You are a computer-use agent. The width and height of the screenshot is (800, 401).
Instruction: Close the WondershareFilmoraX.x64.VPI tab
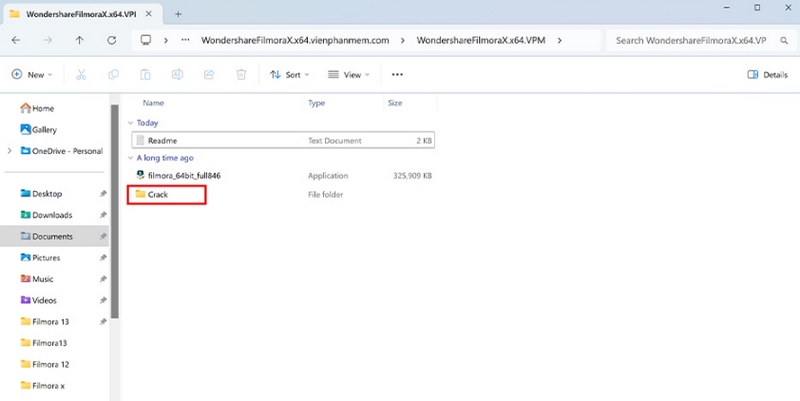[148, 14]
